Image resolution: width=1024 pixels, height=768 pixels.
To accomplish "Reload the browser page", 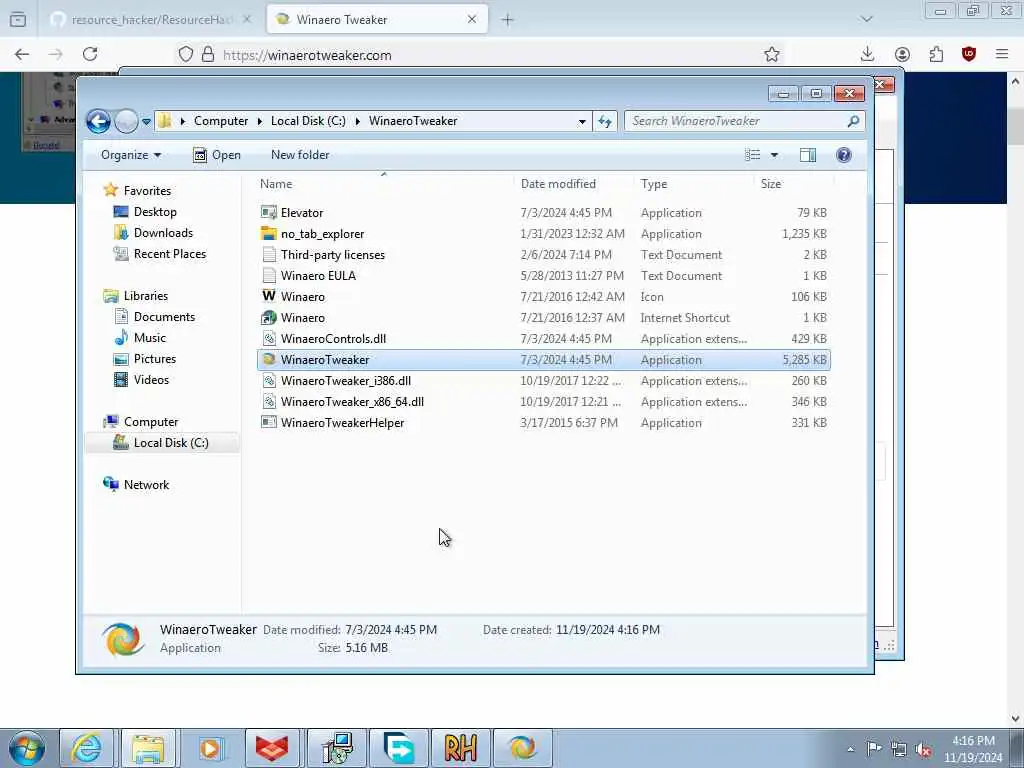I will 90,54.
